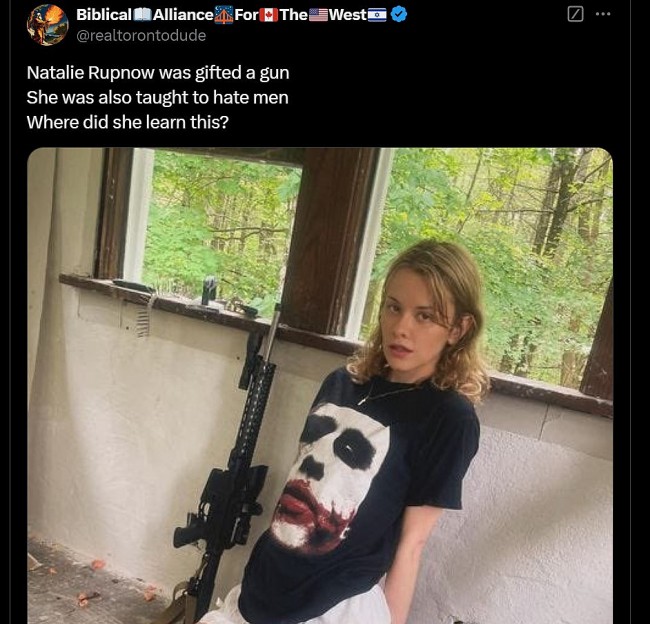Viewport: 650px width, 624px height.
Task: Click the "Where did she learn this?" line
Action: click(x=138, y=122)
